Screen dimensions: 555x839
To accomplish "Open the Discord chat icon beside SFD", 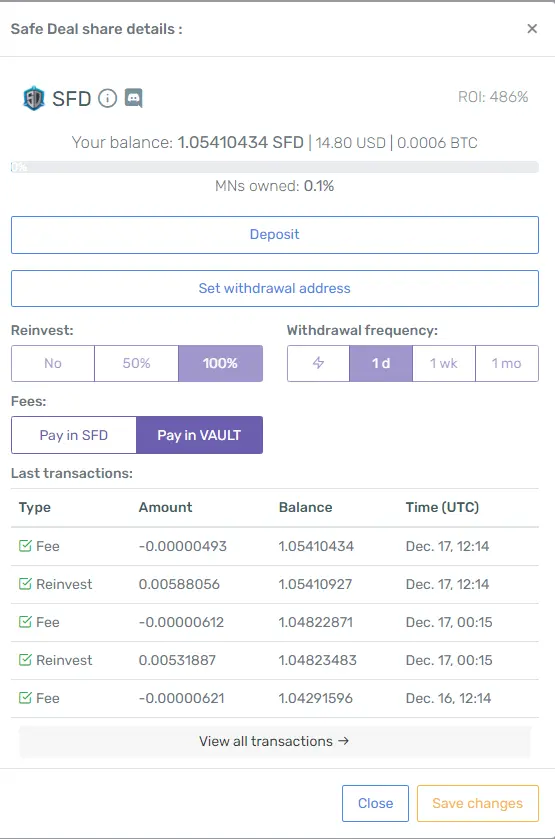I will click(x=134, y=98).
